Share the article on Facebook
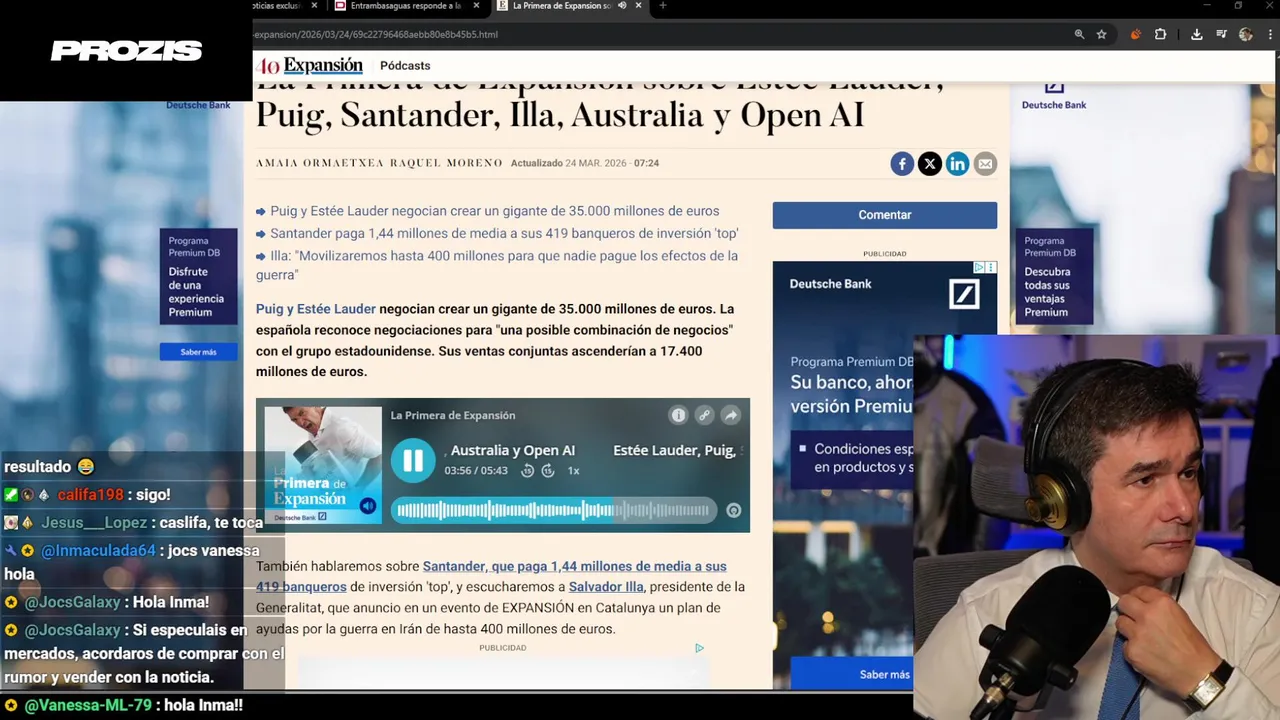The height and width of the screenshot is (720, 1280). [902, 164]
